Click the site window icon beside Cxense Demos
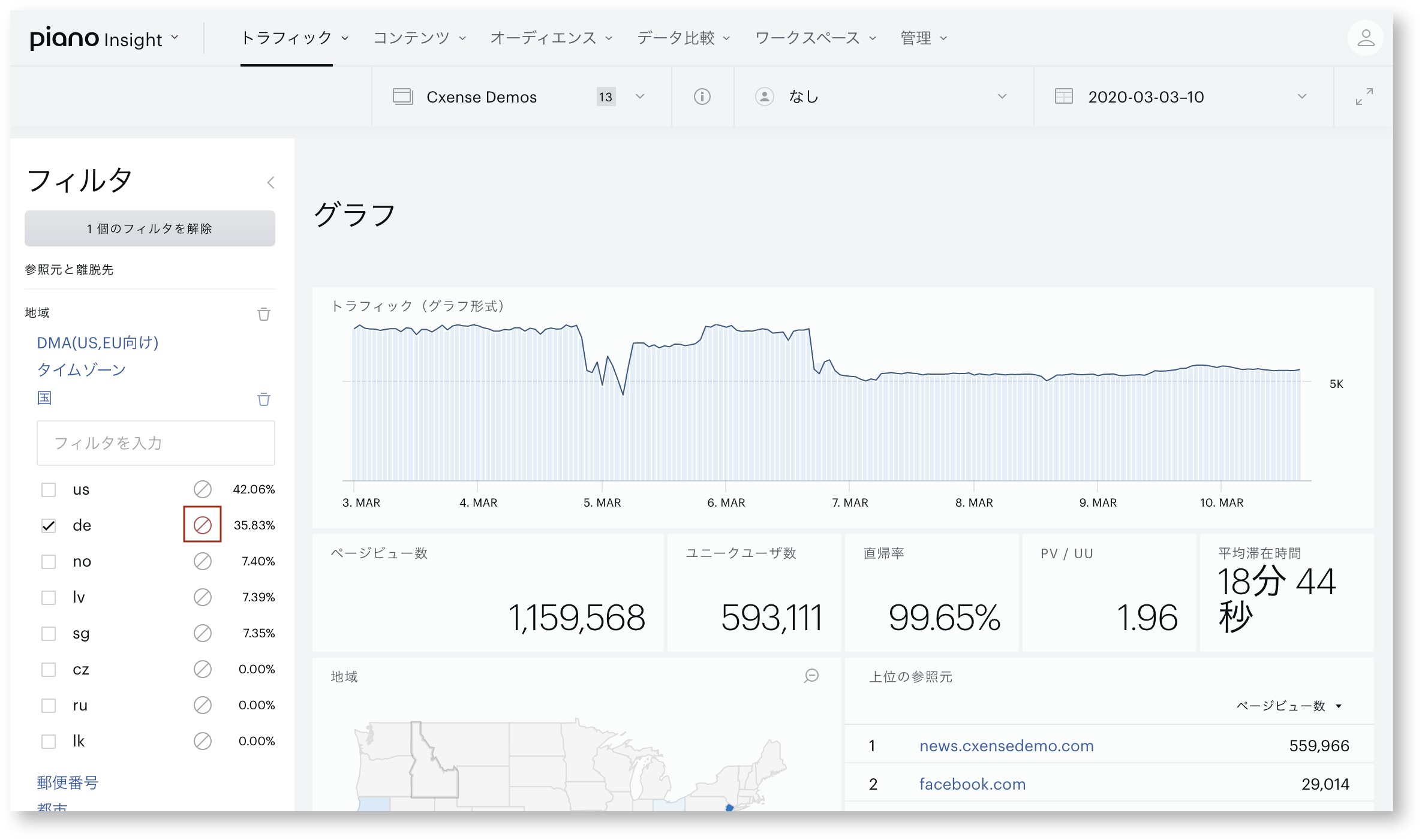Screen dimensions: 1422x840 402,97
